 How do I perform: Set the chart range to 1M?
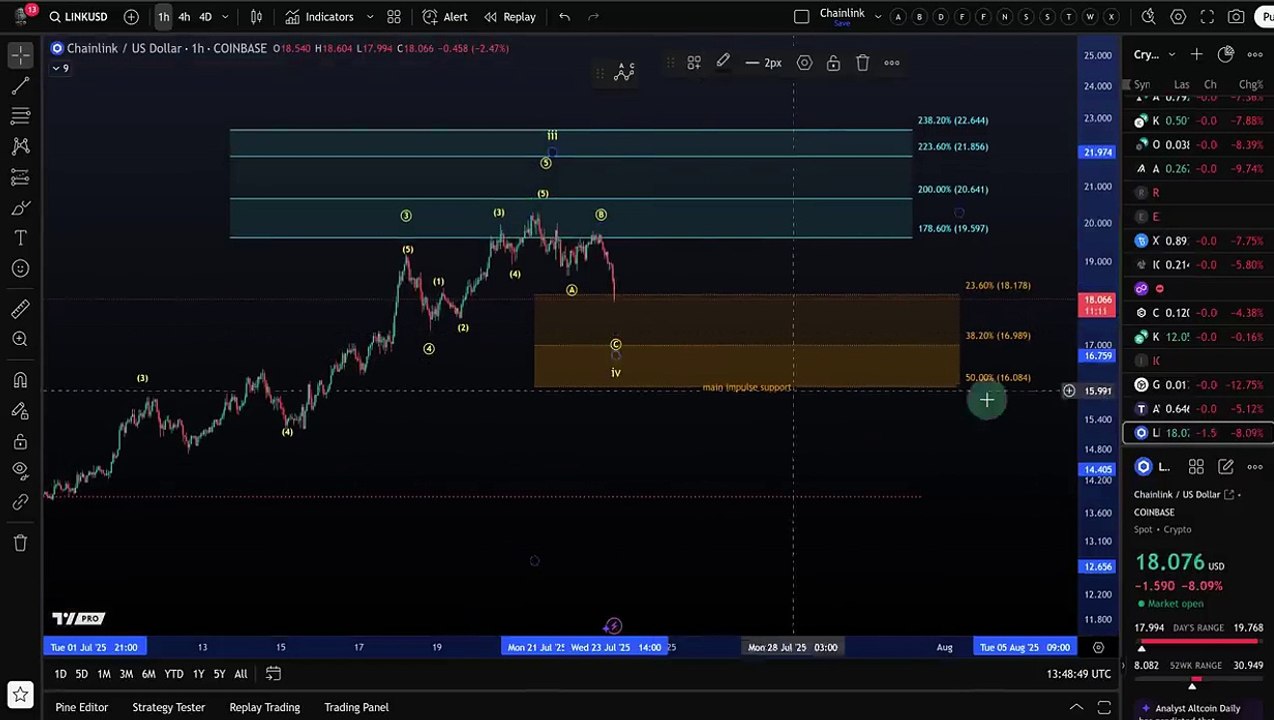[x=104, y=674]
